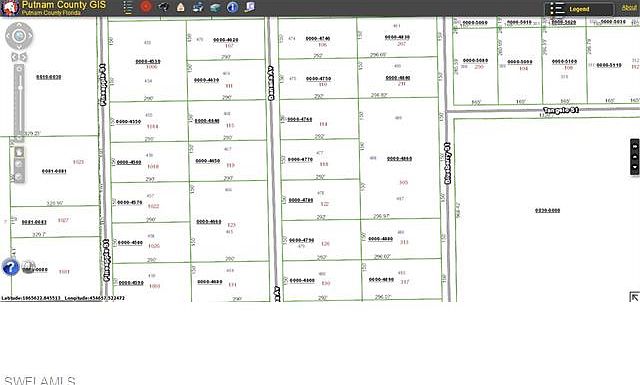Click the lower Pineapple St road label
The height and width of the screenshot is (385, 640).
point(106,260)
